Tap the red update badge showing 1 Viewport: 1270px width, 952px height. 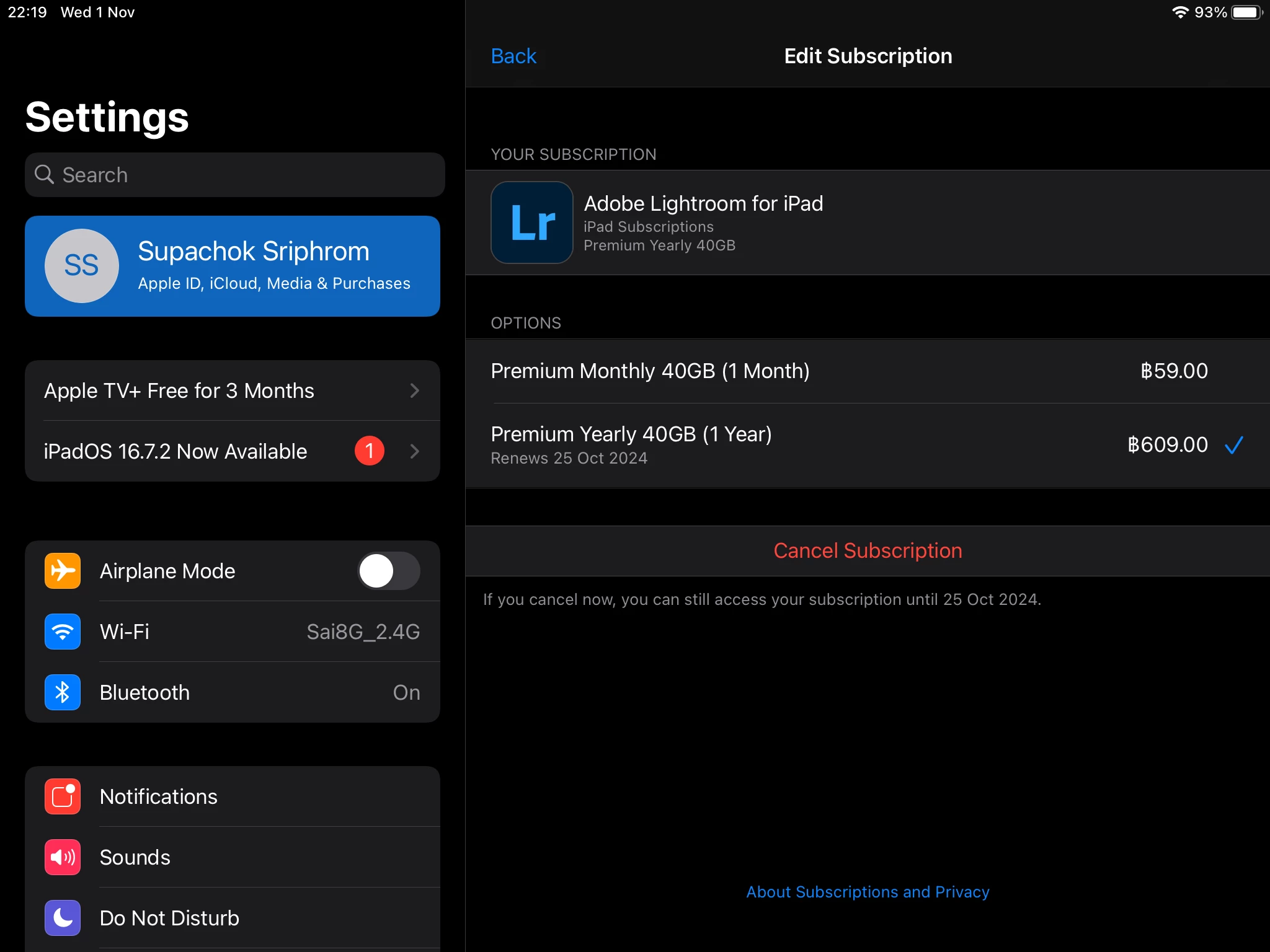tap(370, 451)
